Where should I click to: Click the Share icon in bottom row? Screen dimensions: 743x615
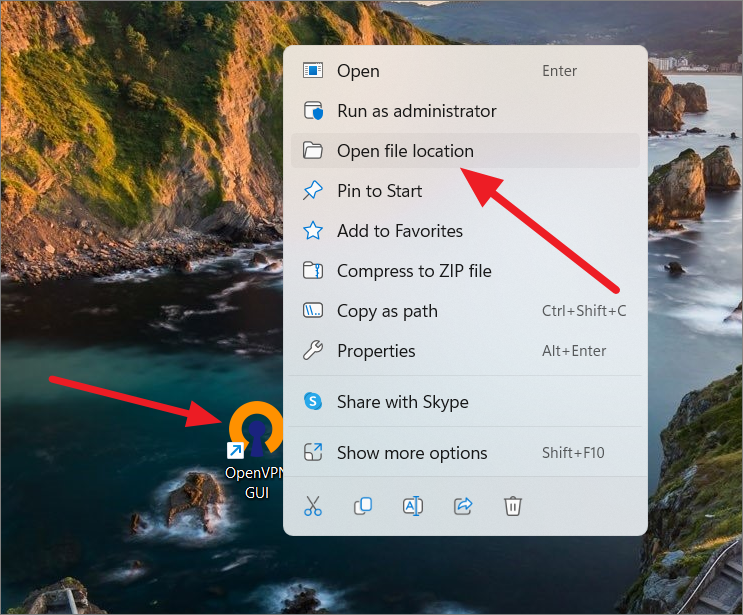(x=463, y=506)
